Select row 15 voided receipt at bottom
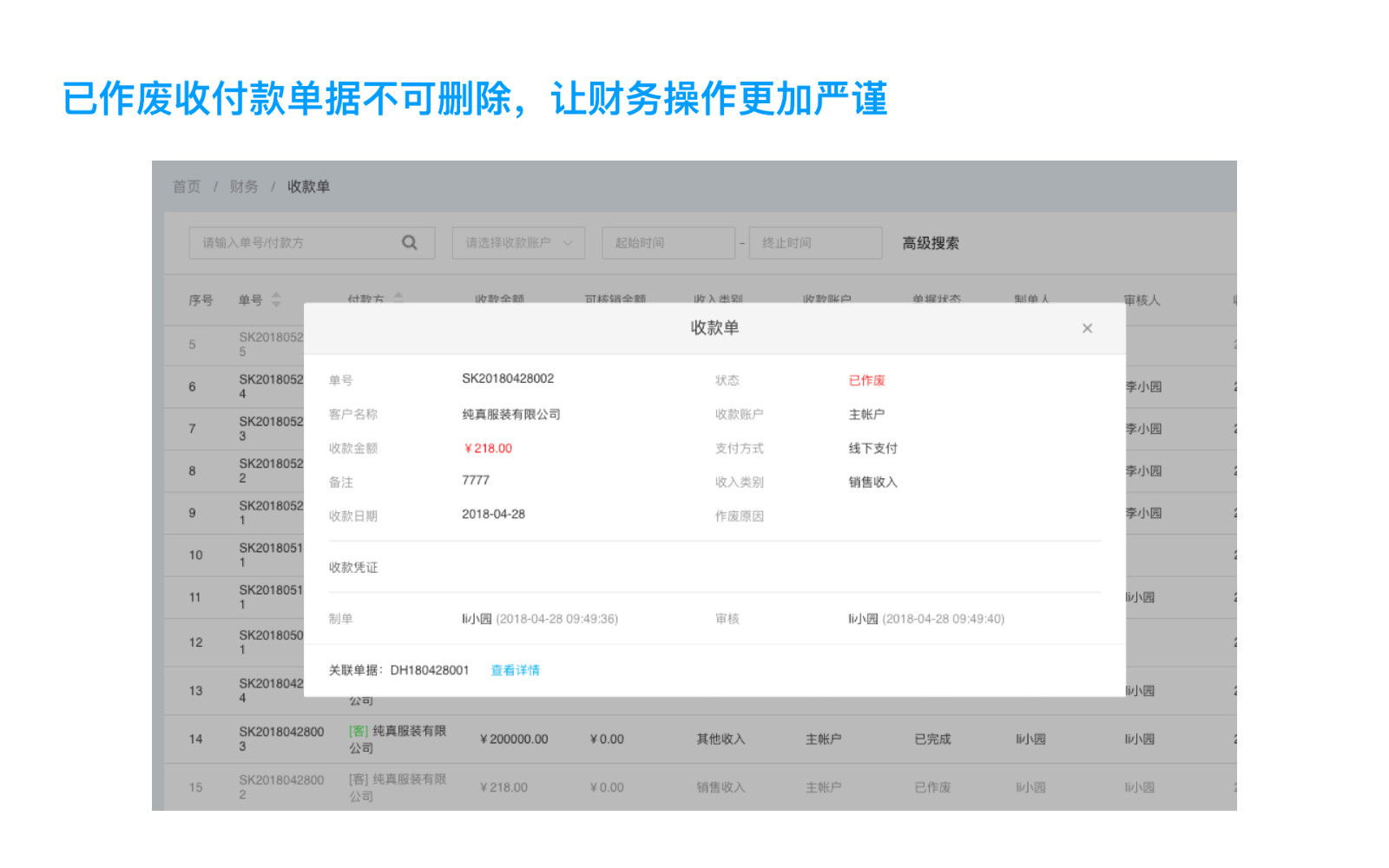Screen dimensions: 1389x868 (x=281, y=787)
